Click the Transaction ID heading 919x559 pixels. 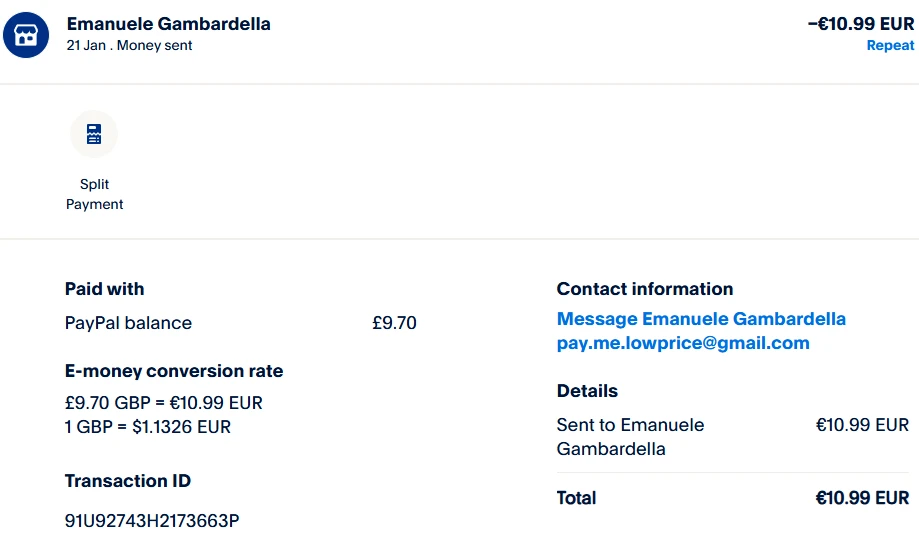pyautogui.click(x=128, y=481)
